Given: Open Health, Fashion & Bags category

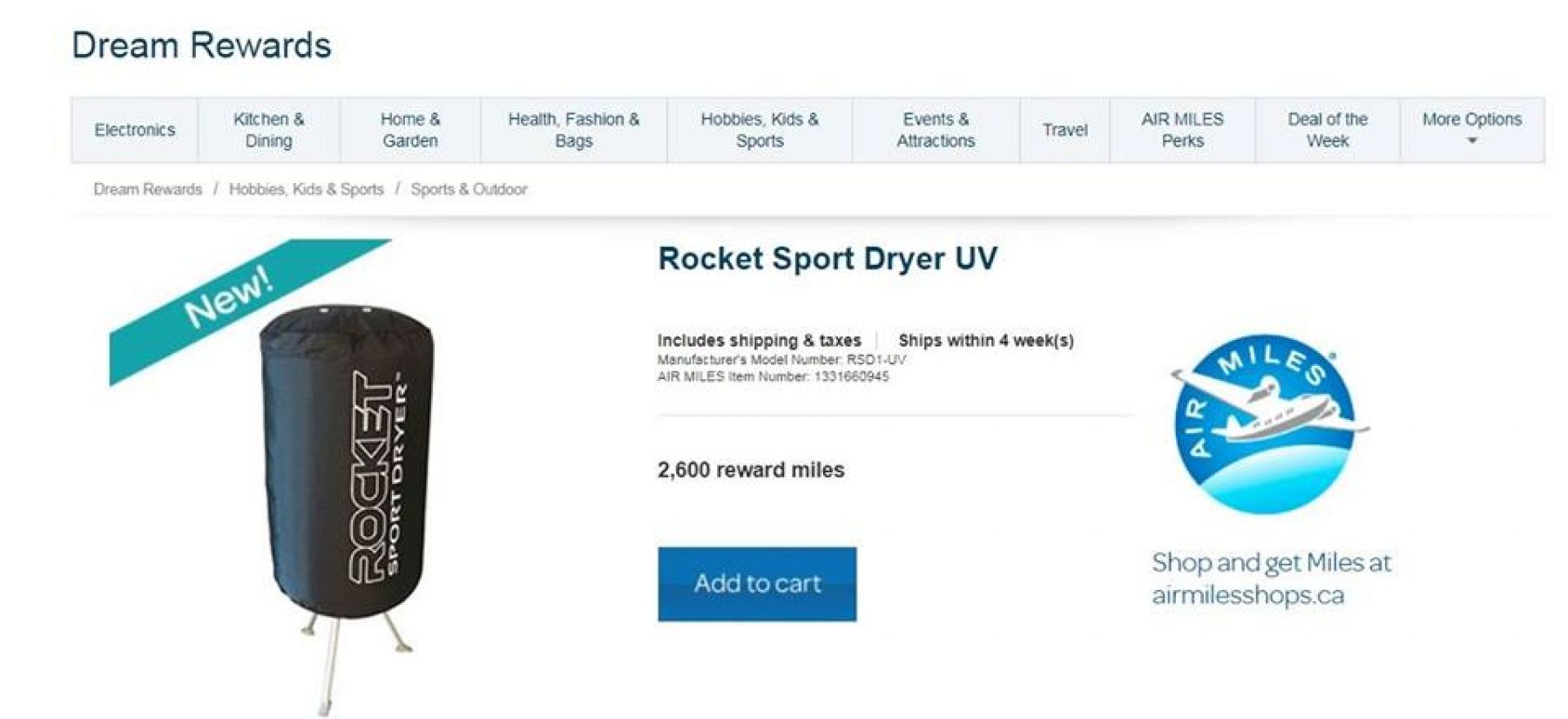Looking at the screenshot, I should coord(573,130).
